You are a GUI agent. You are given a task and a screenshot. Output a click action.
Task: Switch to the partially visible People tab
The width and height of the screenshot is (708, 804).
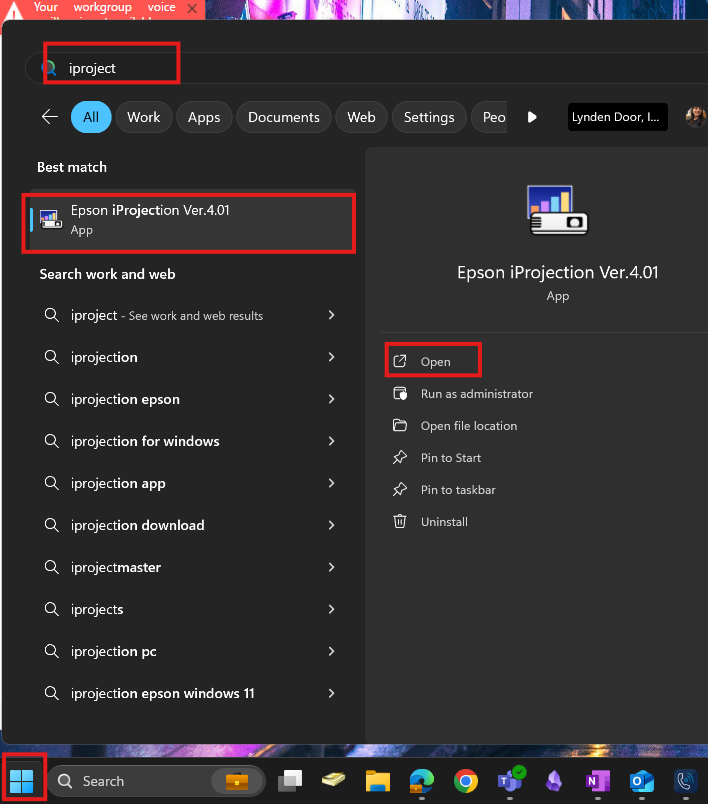coord(489,117)
